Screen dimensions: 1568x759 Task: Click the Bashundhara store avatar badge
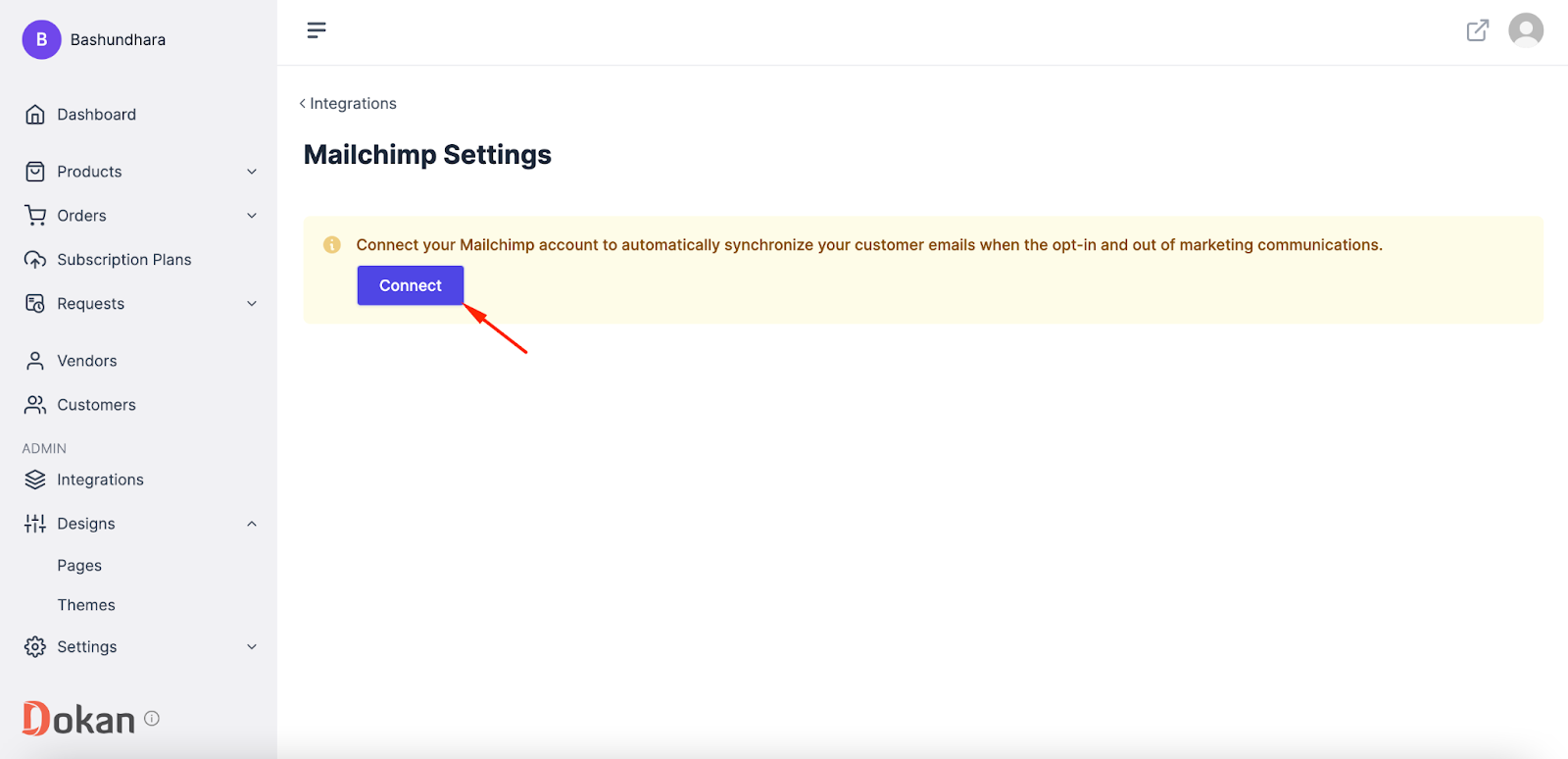[x=42, y=39]
